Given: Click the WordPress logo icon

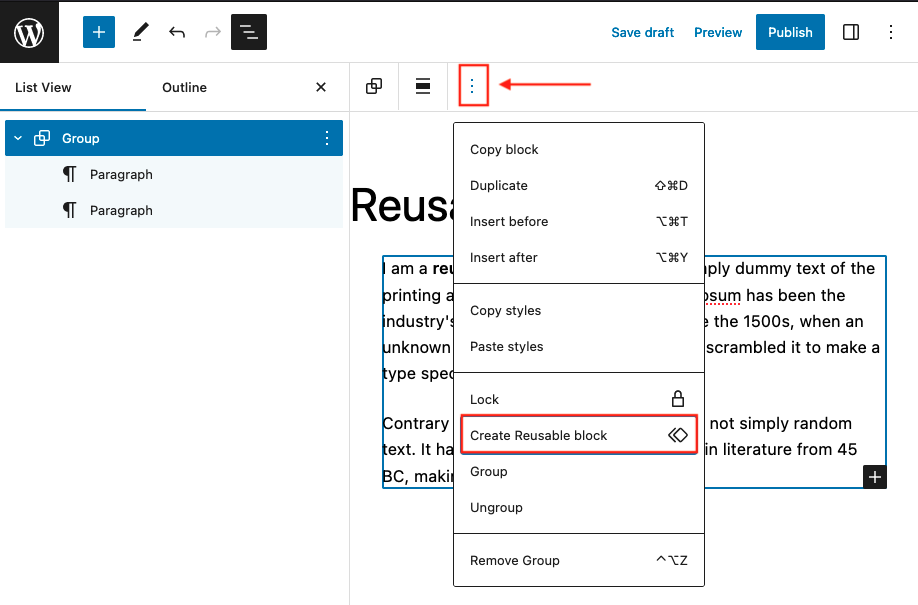Looking at the screenshot, I should pyautogui.click(x=29, y=32).
